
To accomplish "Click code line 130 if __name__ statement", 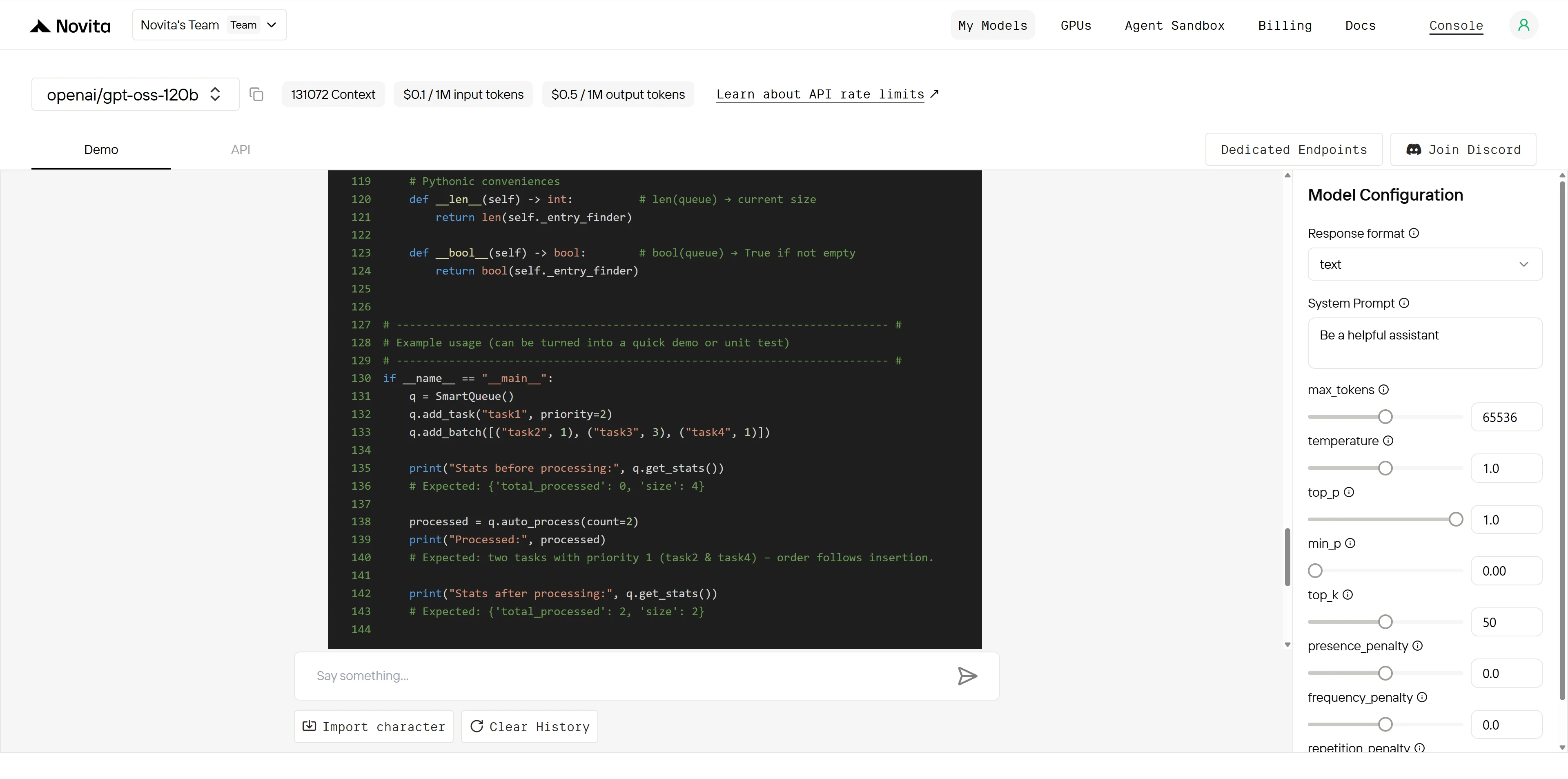I will pyautogui.click(x=468, y=378).
